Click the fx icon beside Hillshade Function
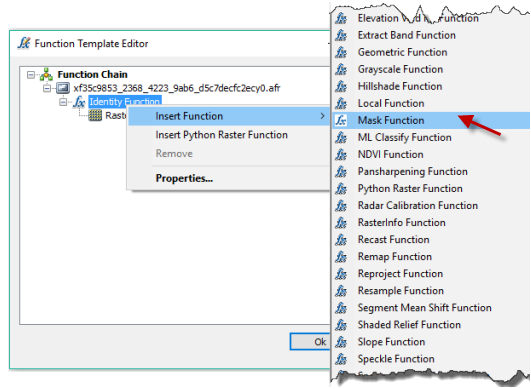The width and height of the screenshot is (531, 389). pos(341,86)
